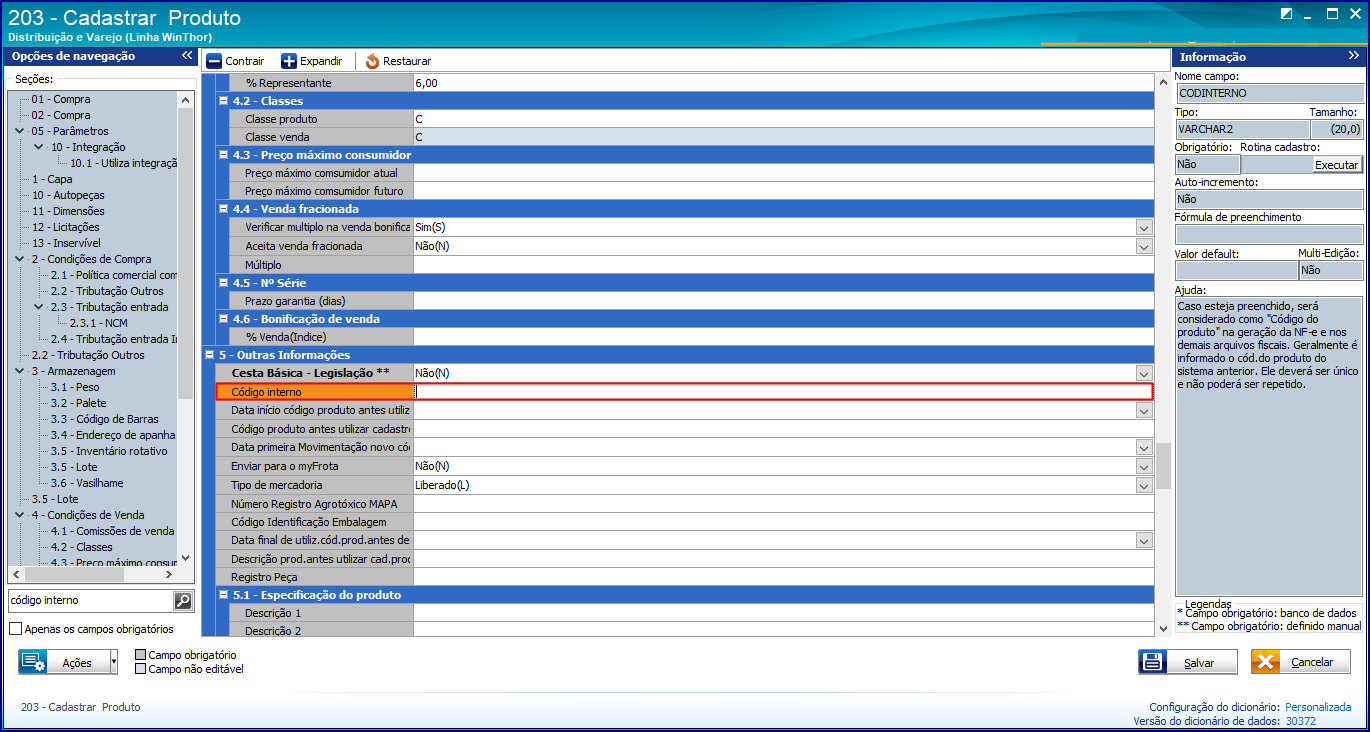
Task: Select tree item 4.2 - Classes
Action: (81, 547)
